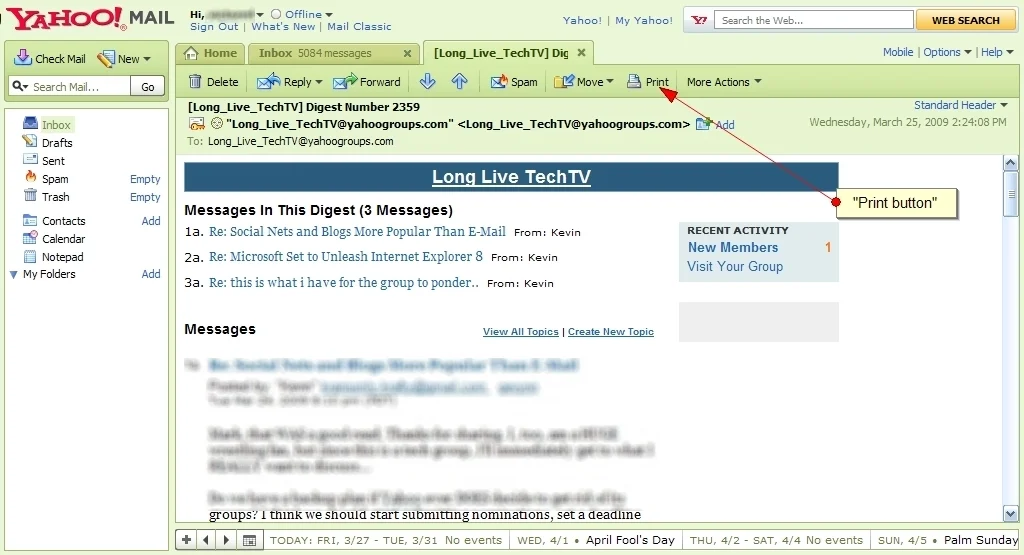
Task: Open the New Members link
Action: [x=733, y=247]
